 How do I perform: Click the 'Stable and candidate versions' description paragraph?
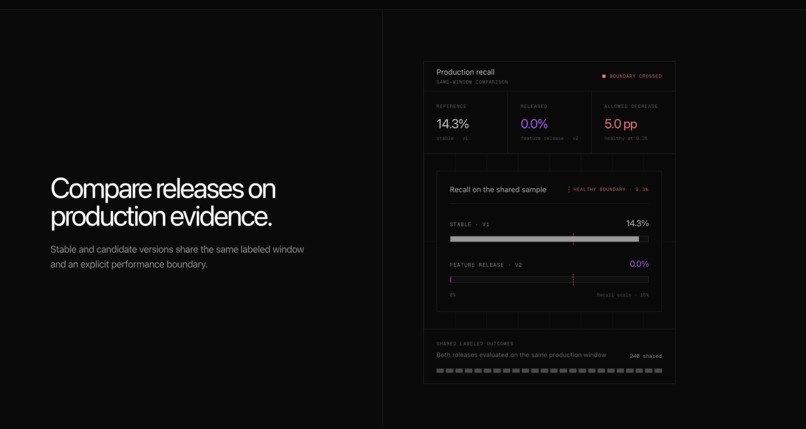click(177, 257)
